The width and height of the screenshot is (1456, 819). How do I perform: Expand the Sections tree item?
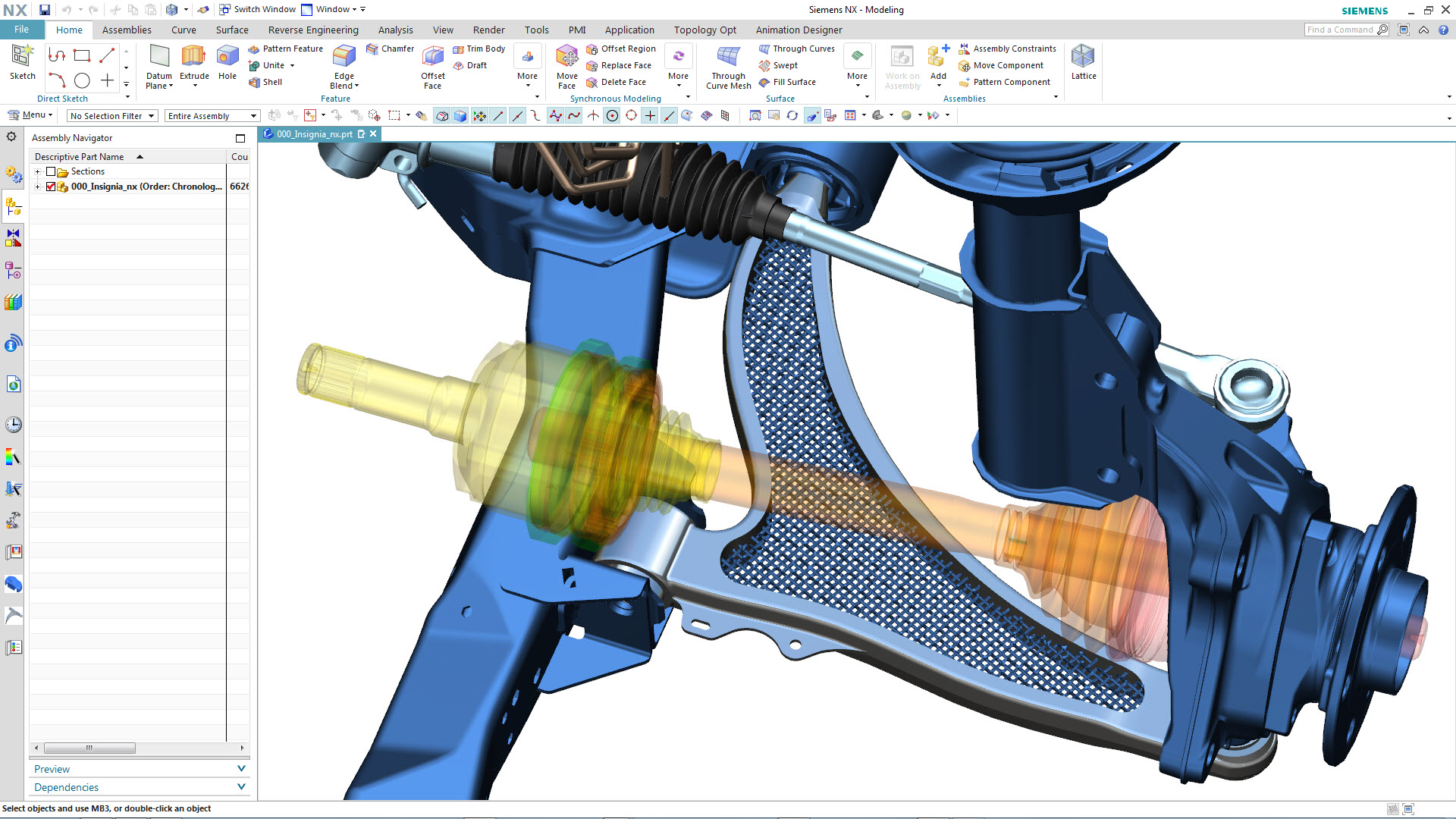coord(39,171)
